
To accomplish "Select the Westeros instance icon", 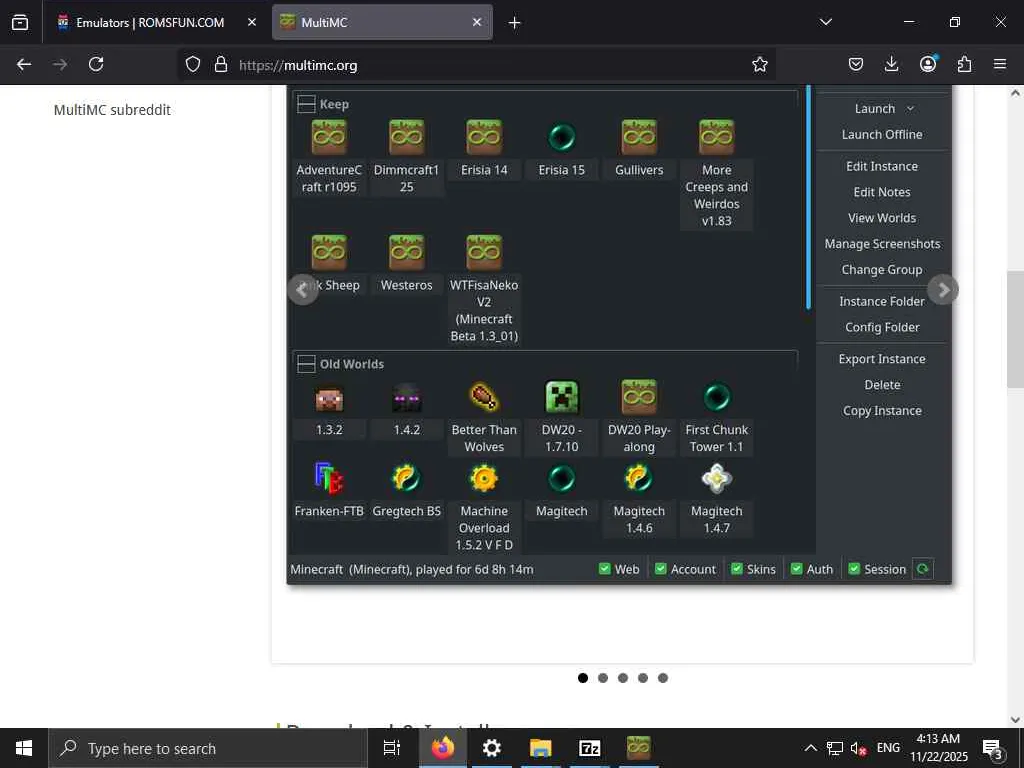I will click(x=406, y=253).
